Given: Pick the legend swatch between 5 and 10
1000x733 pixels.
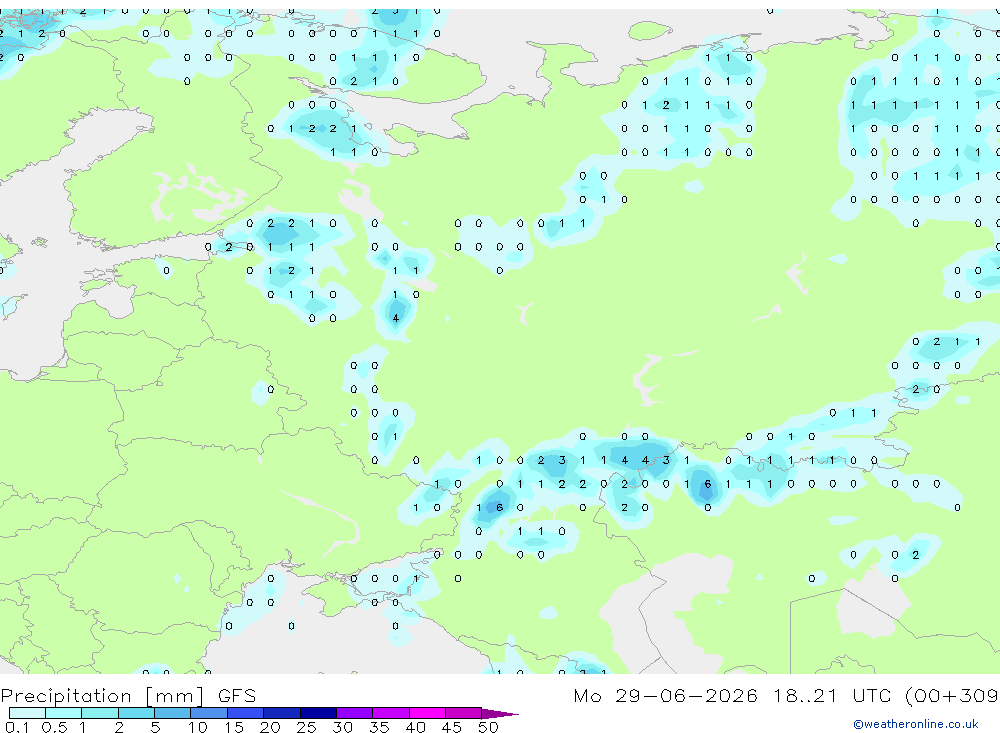Looking at the screenshot, I should pyautogui.click(x=173, y=713).
